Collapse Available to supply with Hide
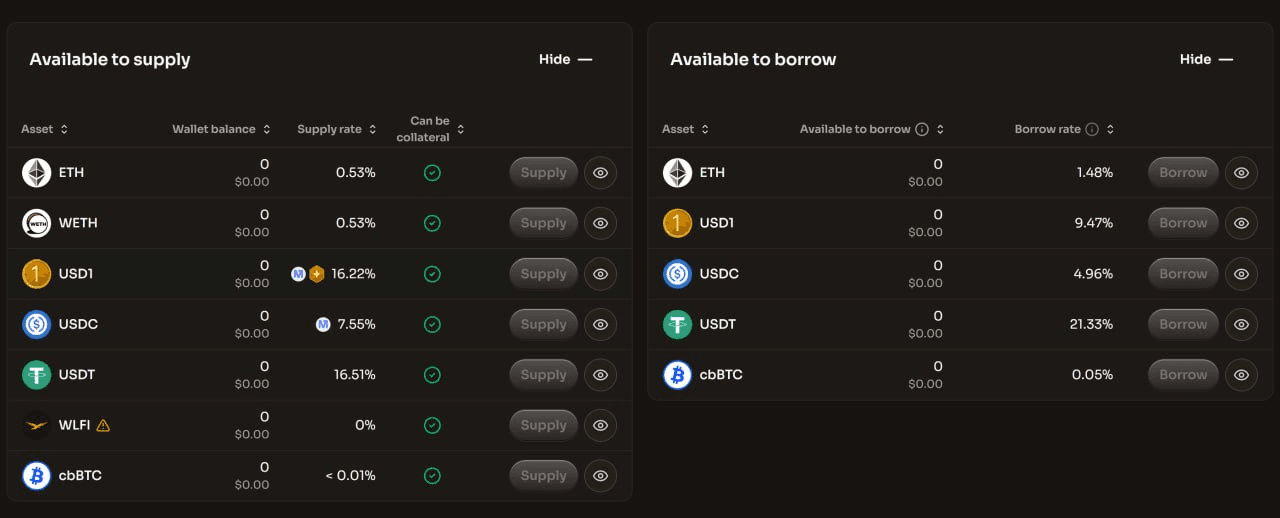 pos(566,59)
